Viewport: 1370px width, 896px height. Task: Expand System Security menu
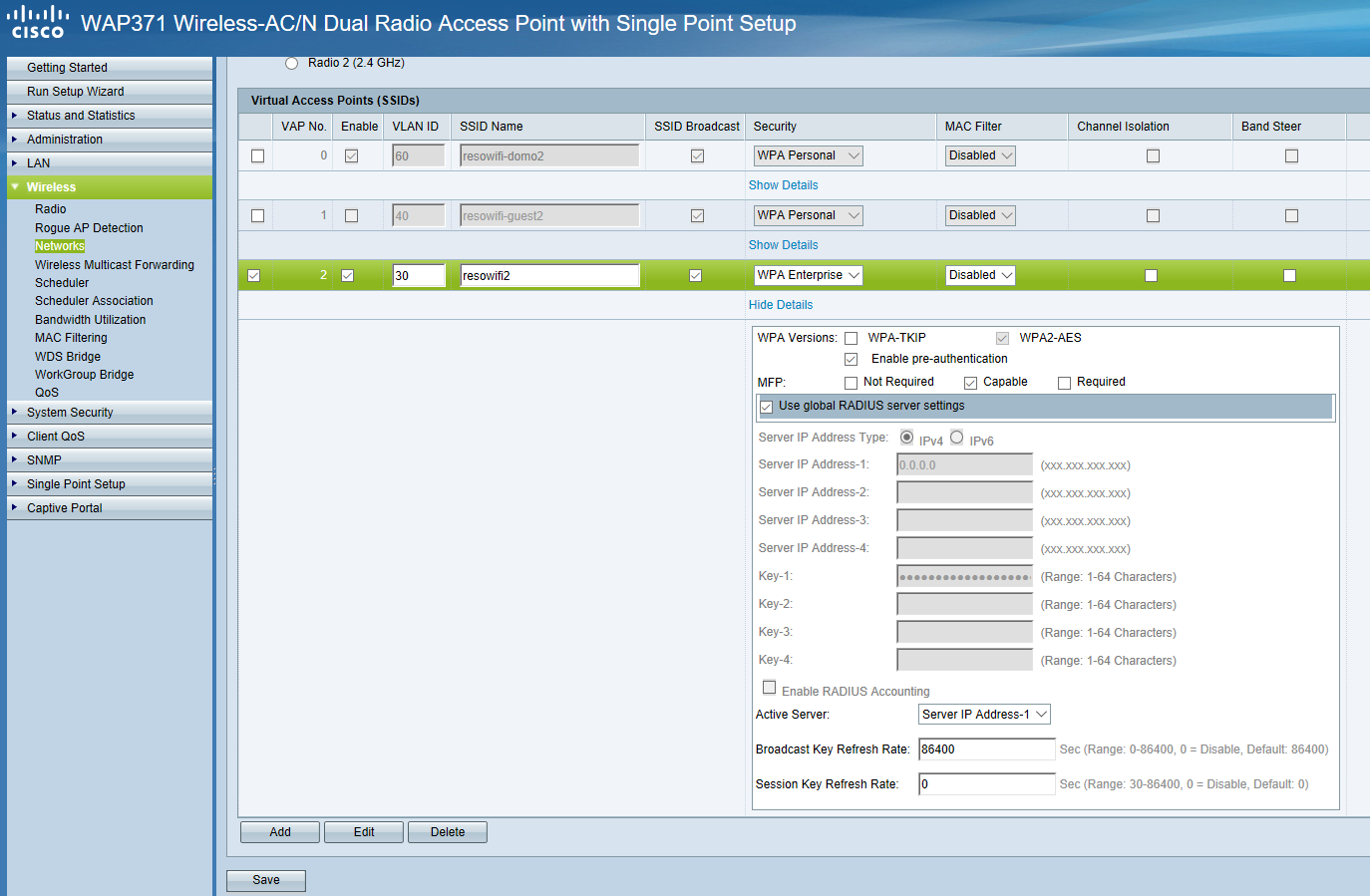(x=110, y=413)
